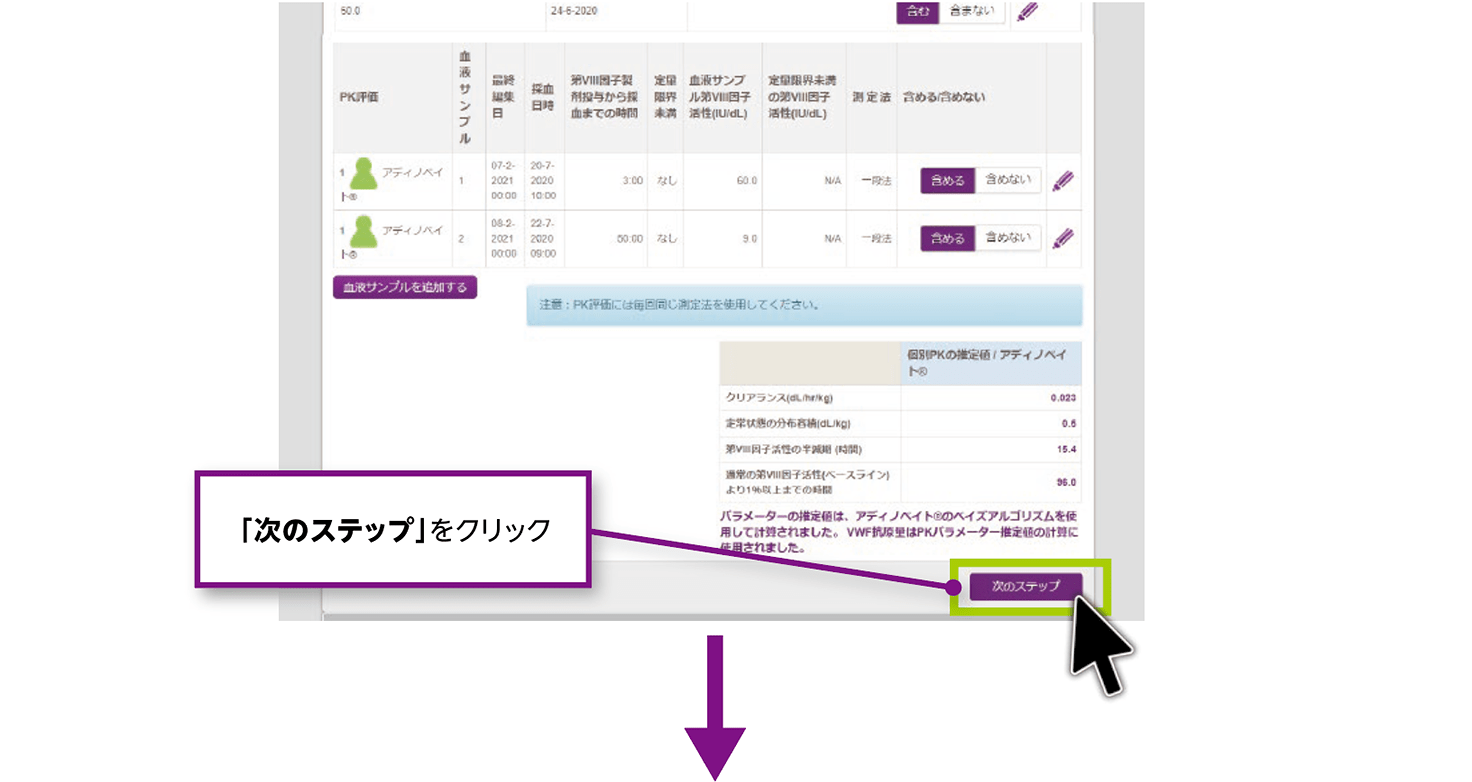Click the half-life value 15.4
1472x782 pixels.
[x=1066, y=449]
